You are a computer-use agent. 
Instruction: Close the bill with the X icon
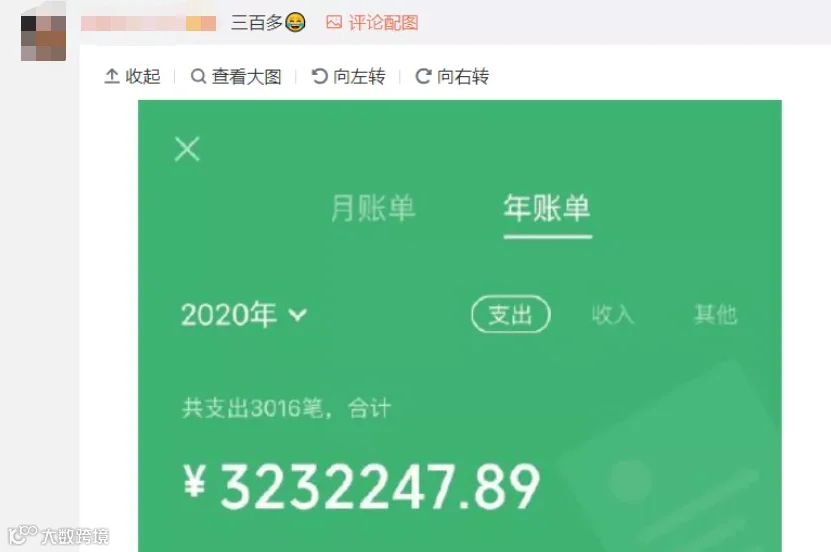point(187,149)
